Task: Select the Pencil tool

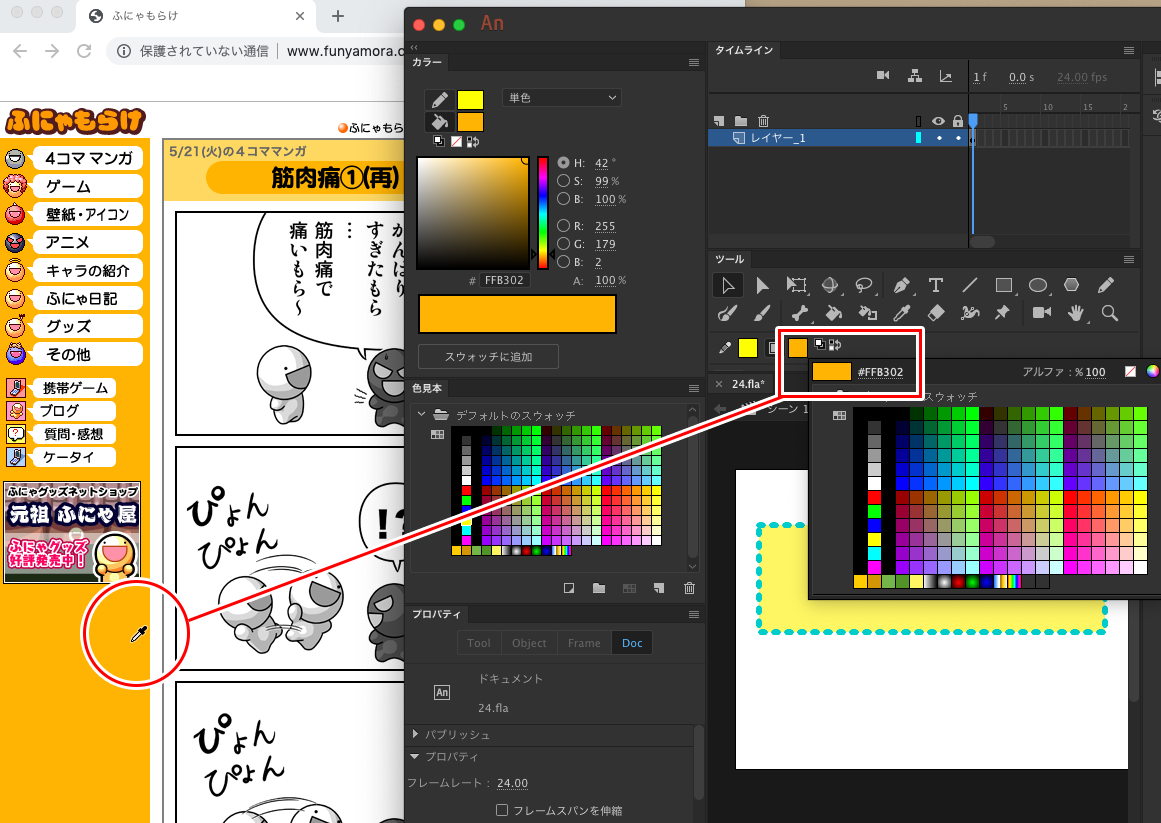Action: 1105,286
